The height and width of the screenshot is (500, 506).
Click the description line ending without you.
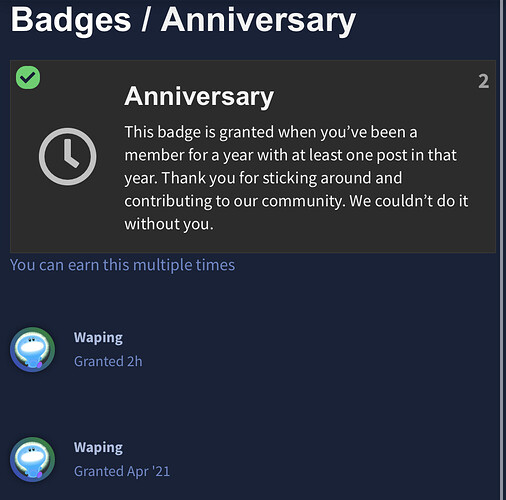(169, 224)
